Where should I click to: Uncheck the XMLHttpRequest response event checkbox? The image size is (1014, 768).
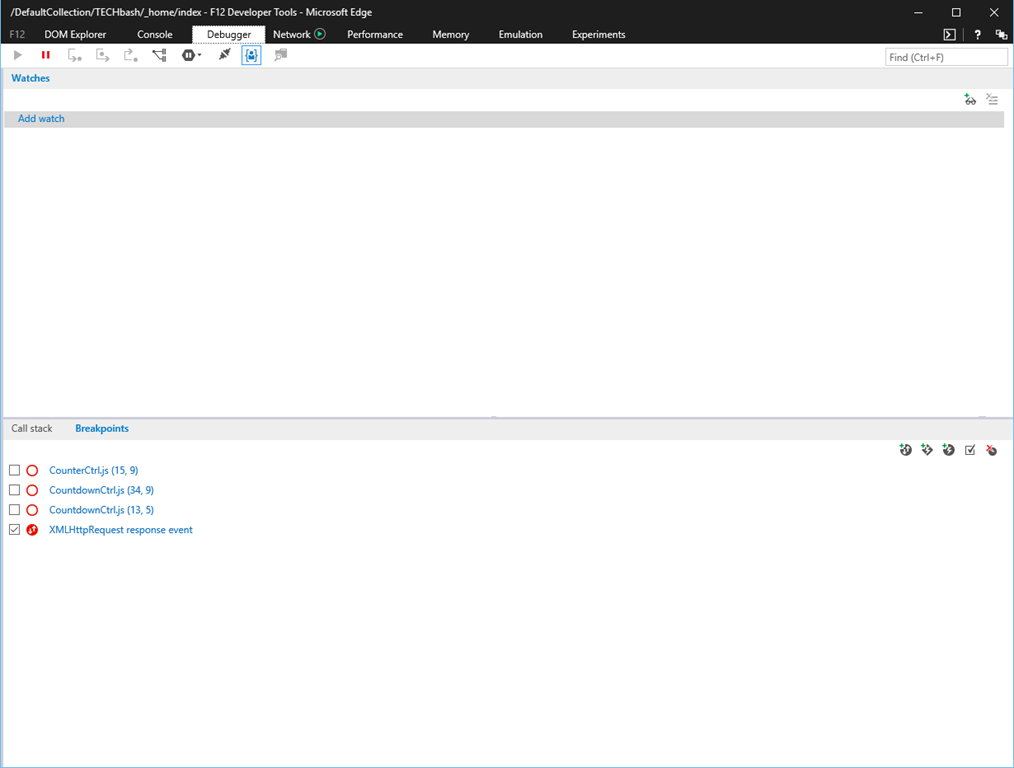(14, 529)
